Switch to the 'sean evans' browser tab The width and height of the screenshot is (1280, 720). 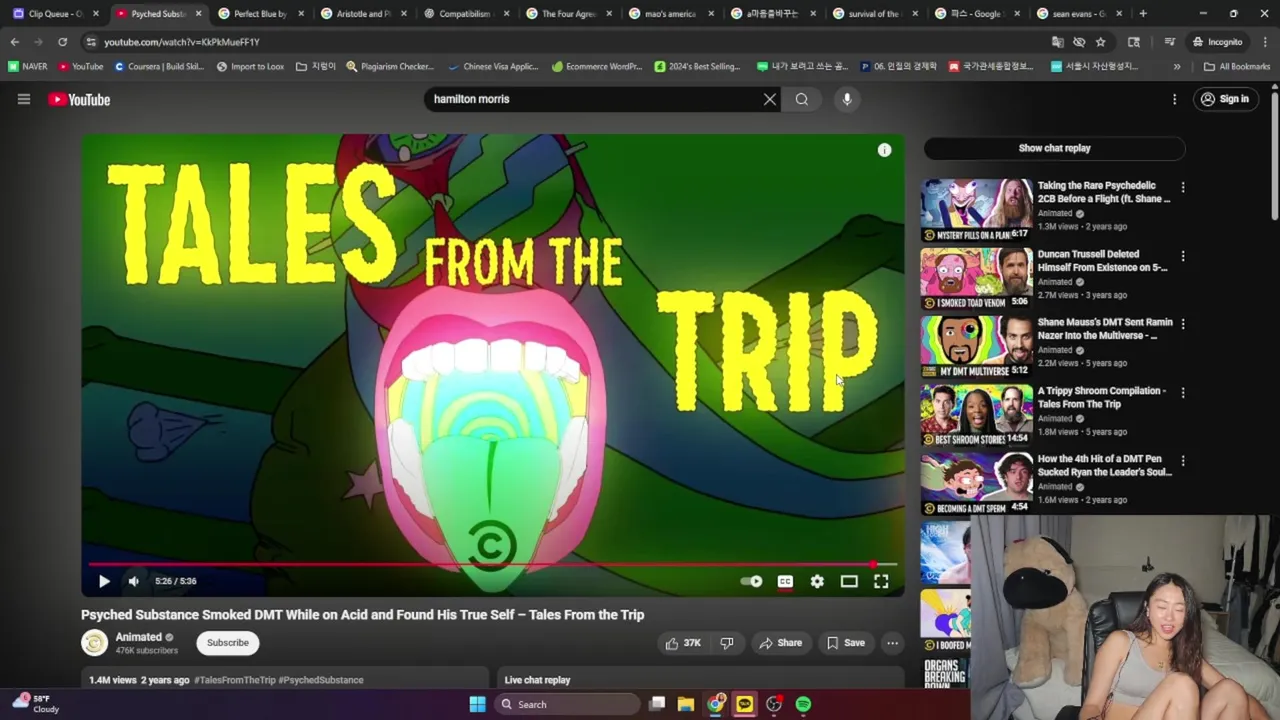[1078, 14]
